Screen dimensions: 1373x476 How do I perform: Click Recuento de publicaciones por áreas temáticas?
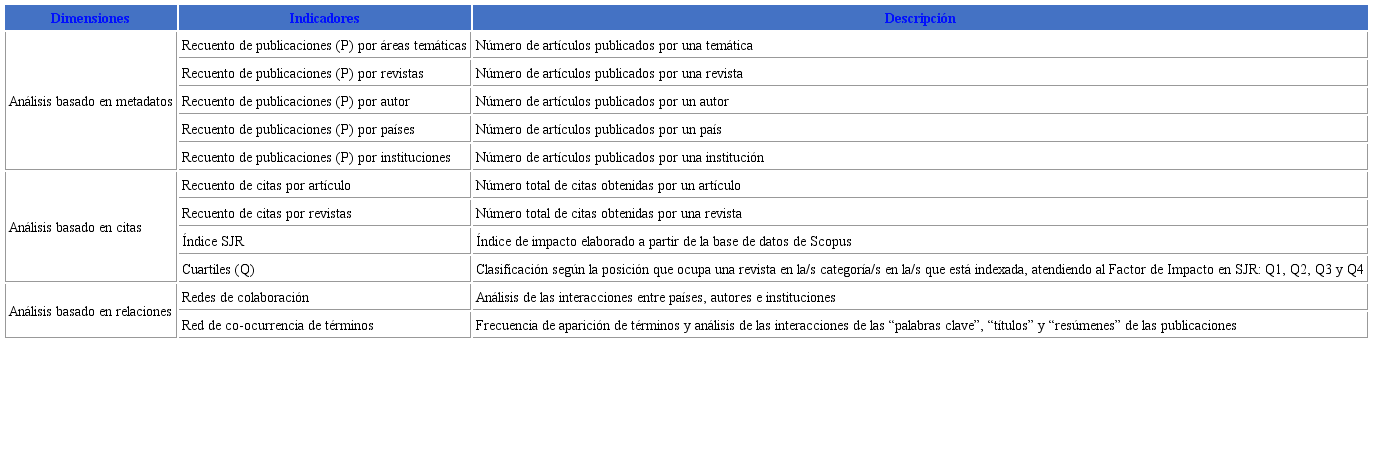tap(324, 45)
